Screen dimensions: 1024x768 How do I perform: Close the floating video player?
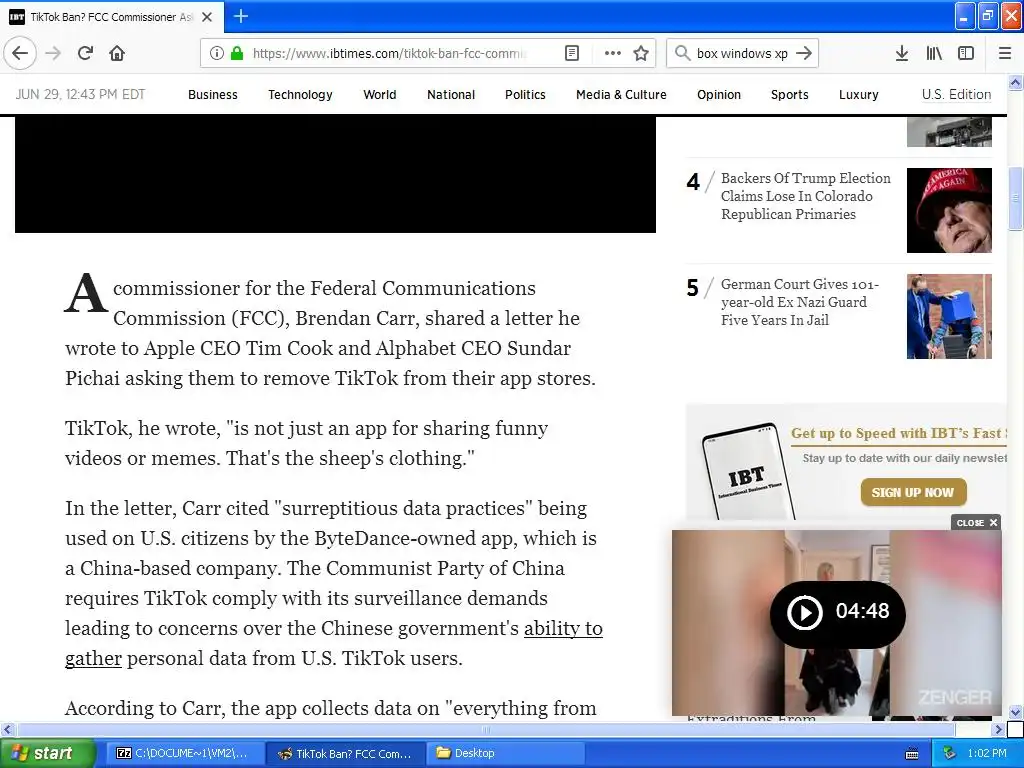pyautogui.click(x=976, y=522)
